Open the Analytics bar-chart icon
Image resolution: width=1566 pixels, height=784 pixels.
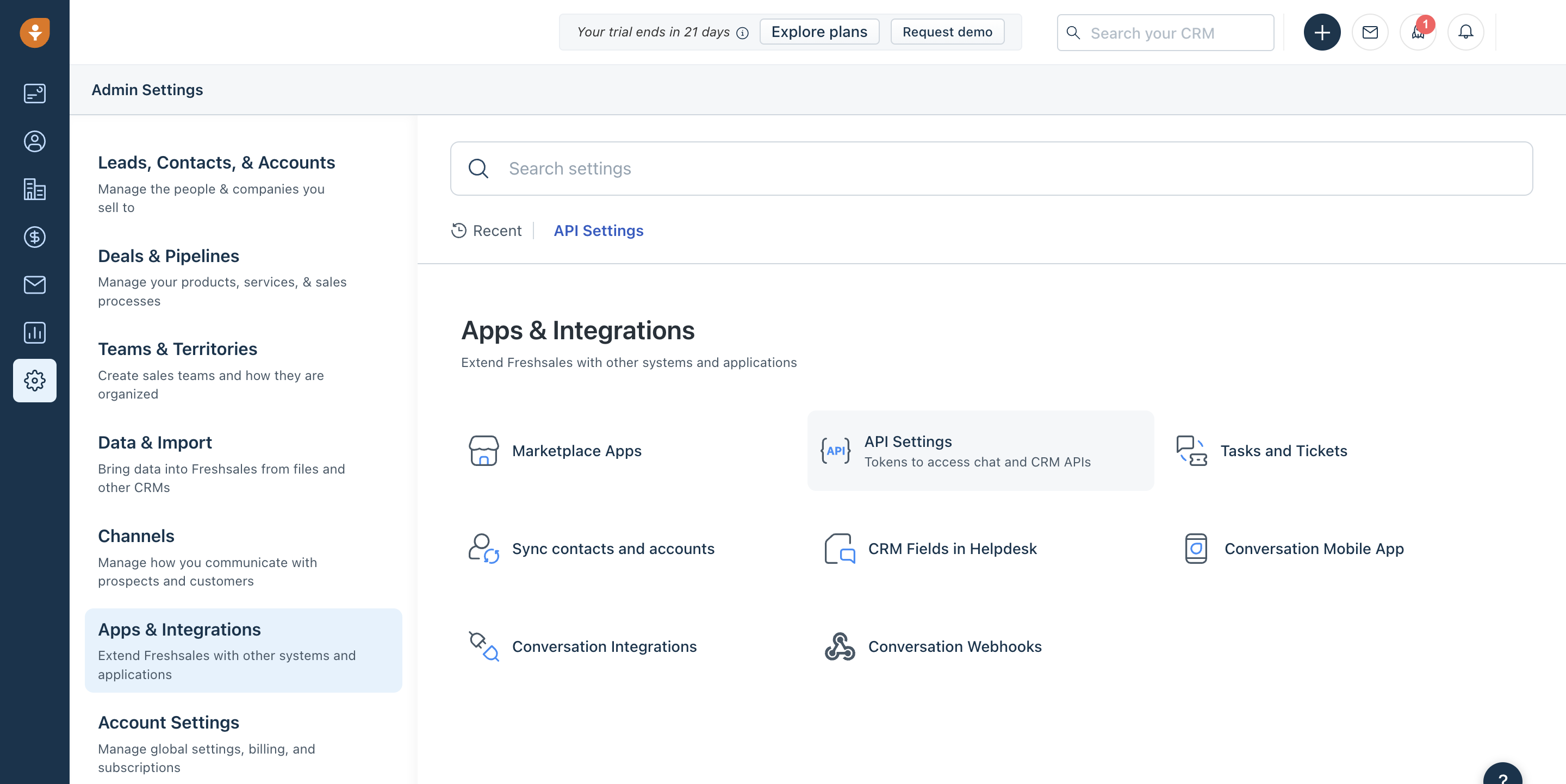click(x=34, y=332)
